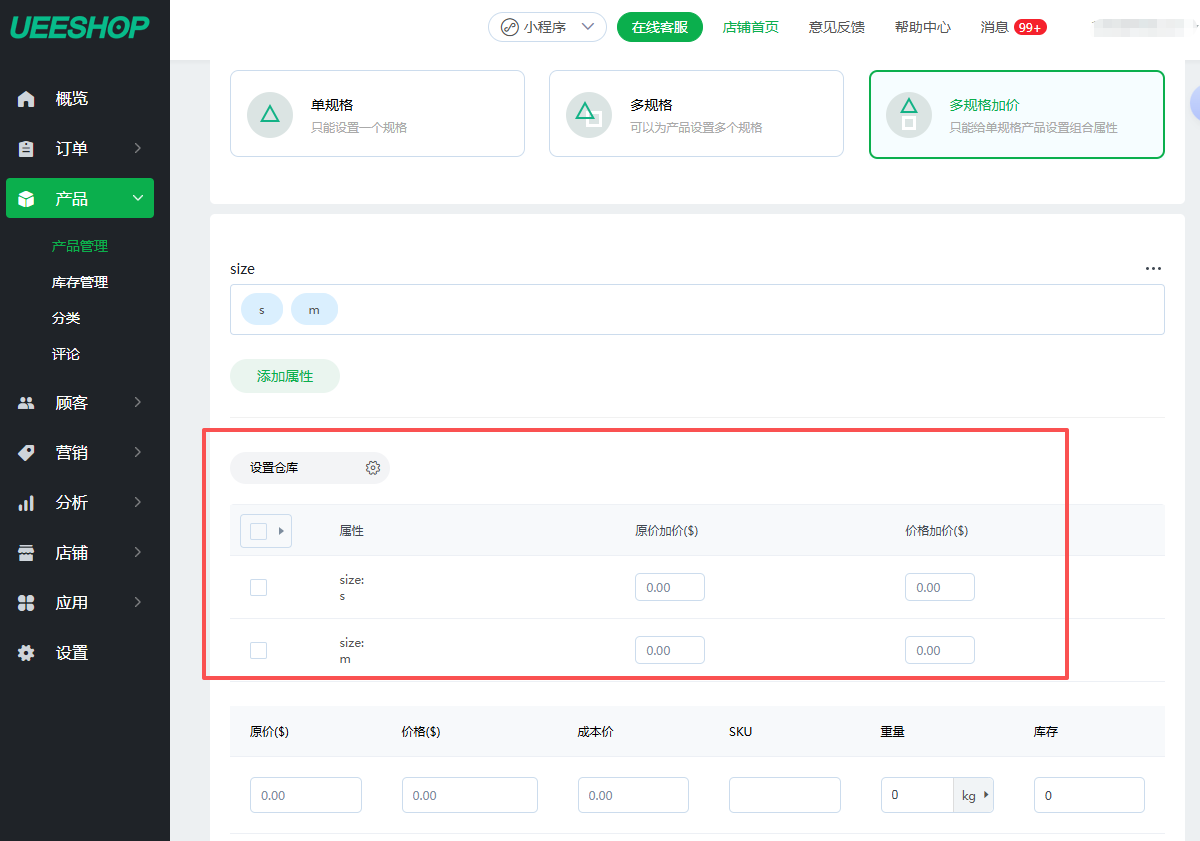
Task: Click the storefront icon beside 店铺
Action: 27,553
